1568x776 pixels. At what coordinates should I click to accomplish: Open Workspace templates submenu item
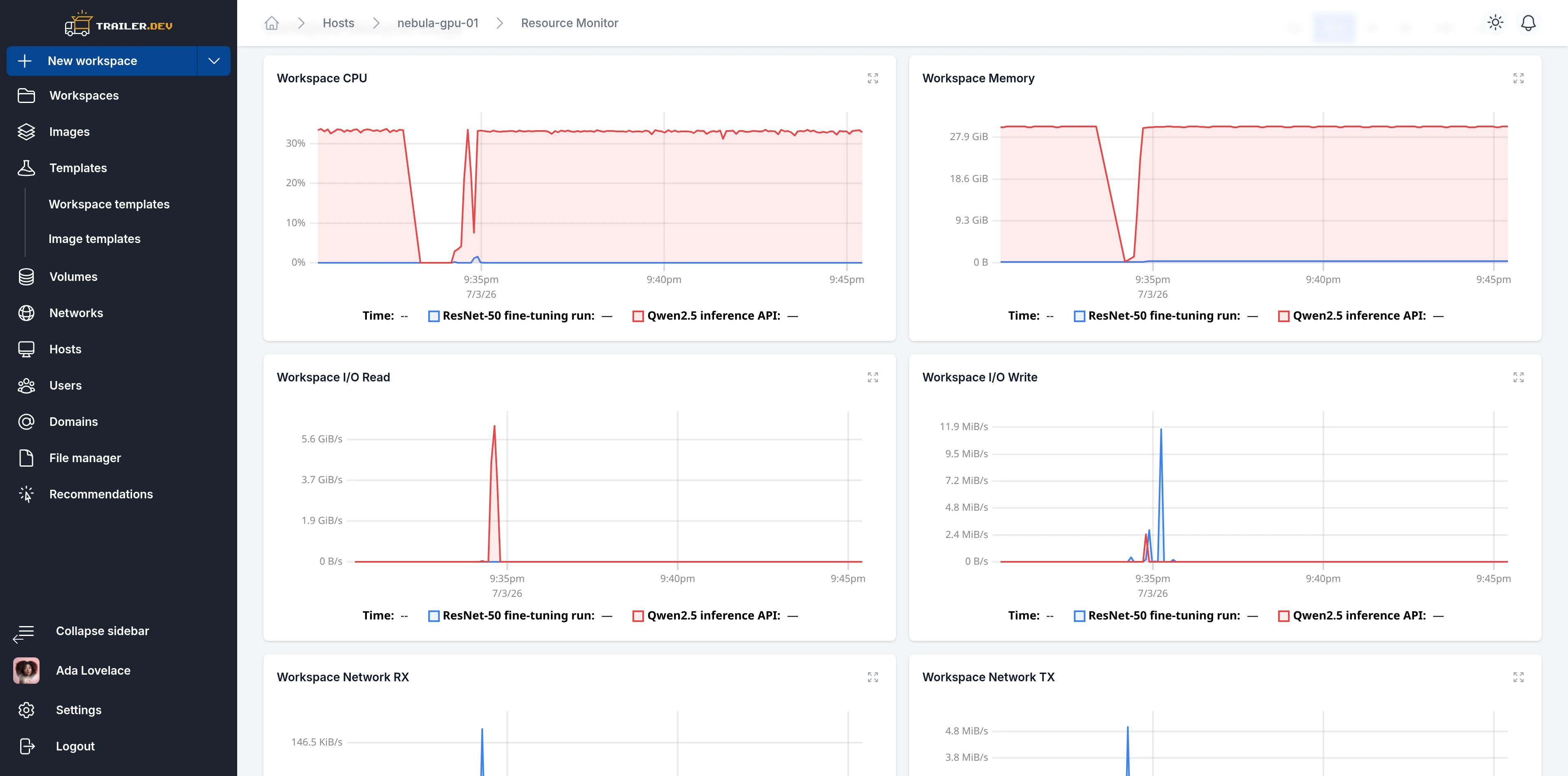tap(109, 204)
